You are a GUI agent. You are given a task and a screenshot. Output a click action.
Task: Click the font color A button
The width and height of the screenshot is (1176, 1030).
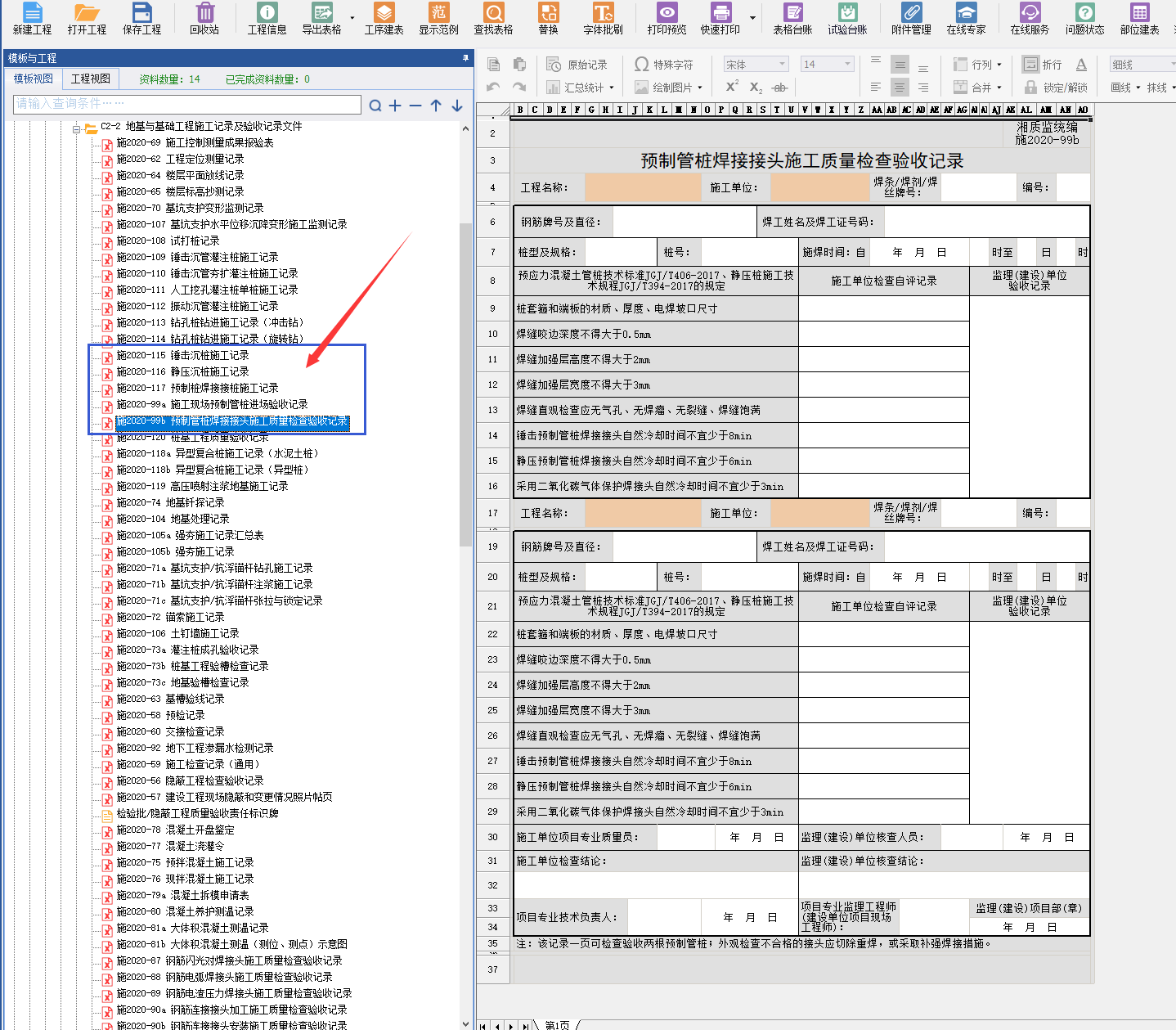(1081, 64)
